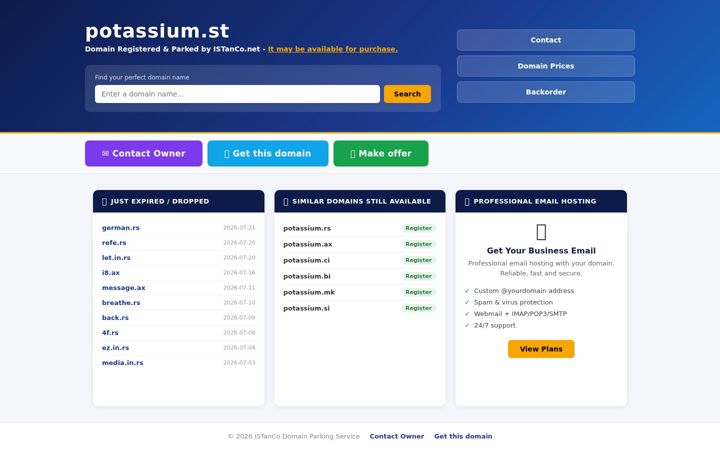Open german.rs expired domain
Viewport: 720px width, 450px height.
(x=121, y=228)
